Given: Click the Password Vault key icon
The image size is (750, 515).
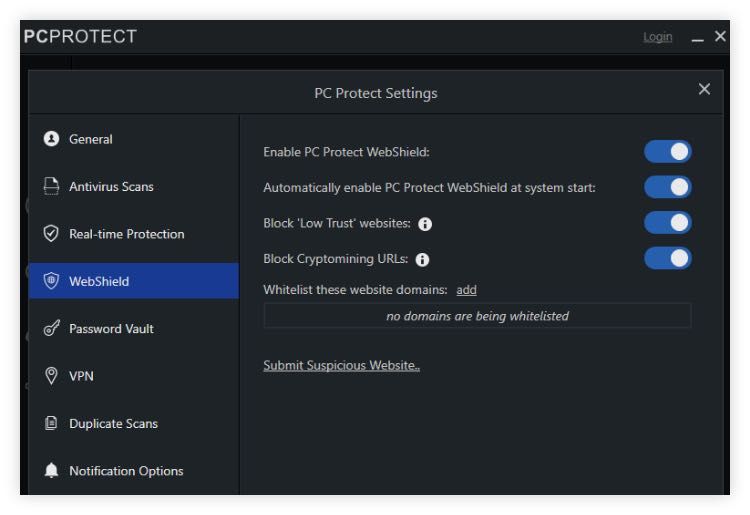Looking at the screenshot, I should pyautogui.click(x=52, y=329).
